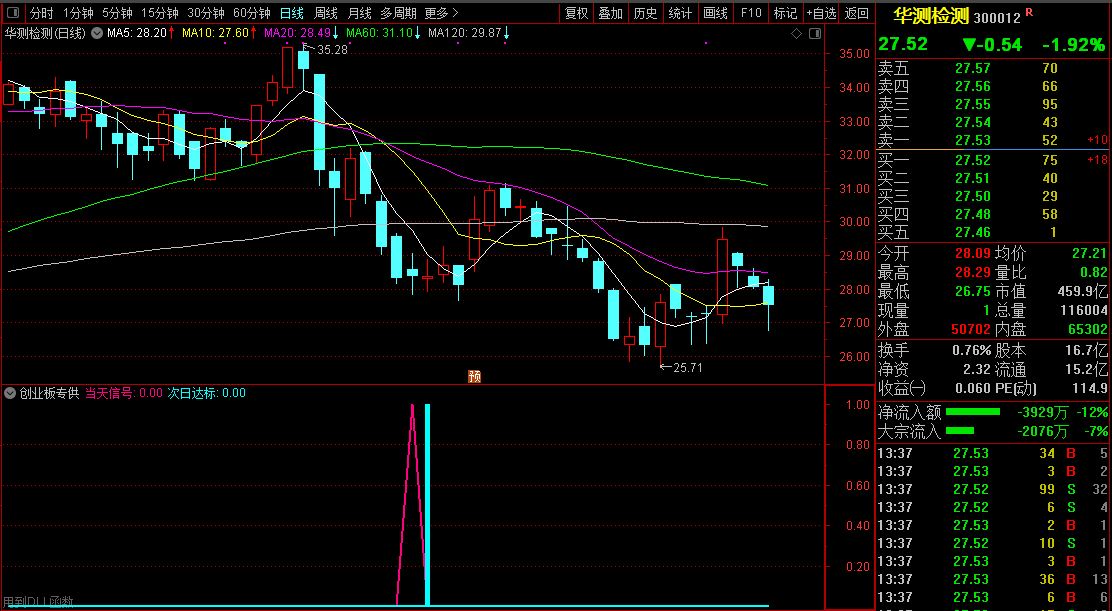This screenshot has width=1112, height=611.
Task: Select the 卖四 27.56 row
Action: click(x=994, y=86)
